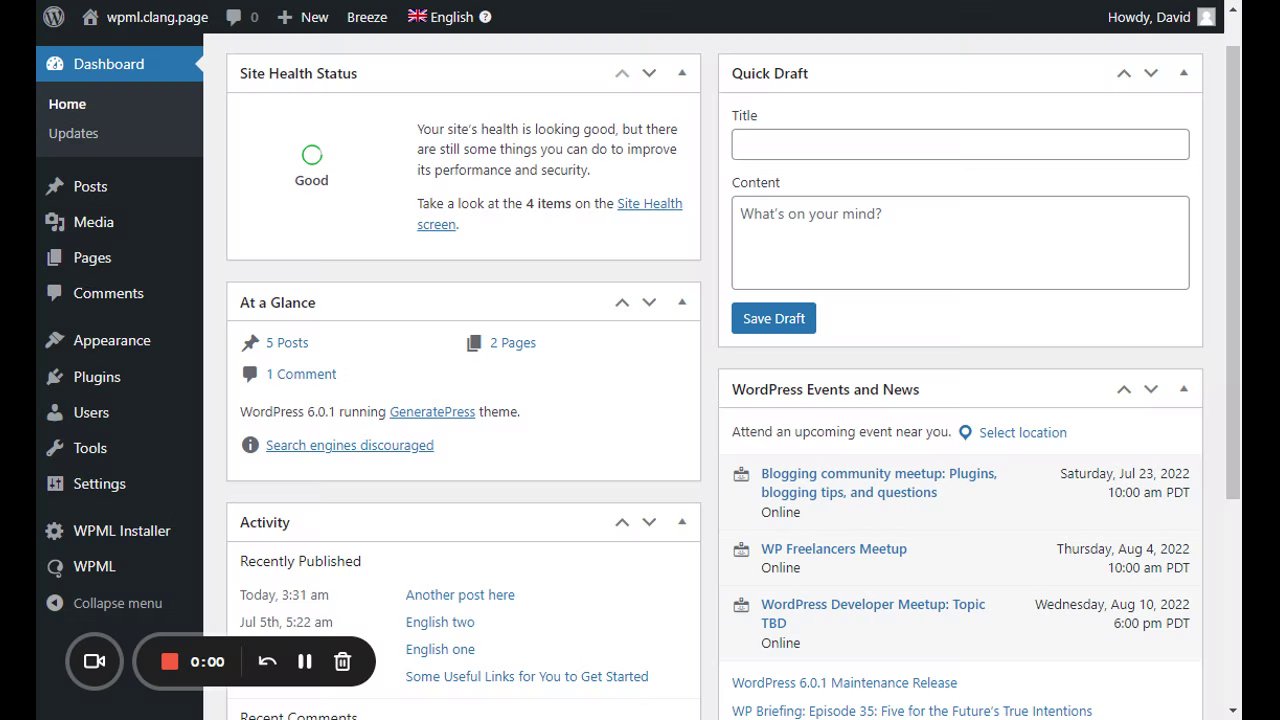1280x720 pixels.
Task: Click the Quick Draft Title field
Action: (x=960, y=144)
